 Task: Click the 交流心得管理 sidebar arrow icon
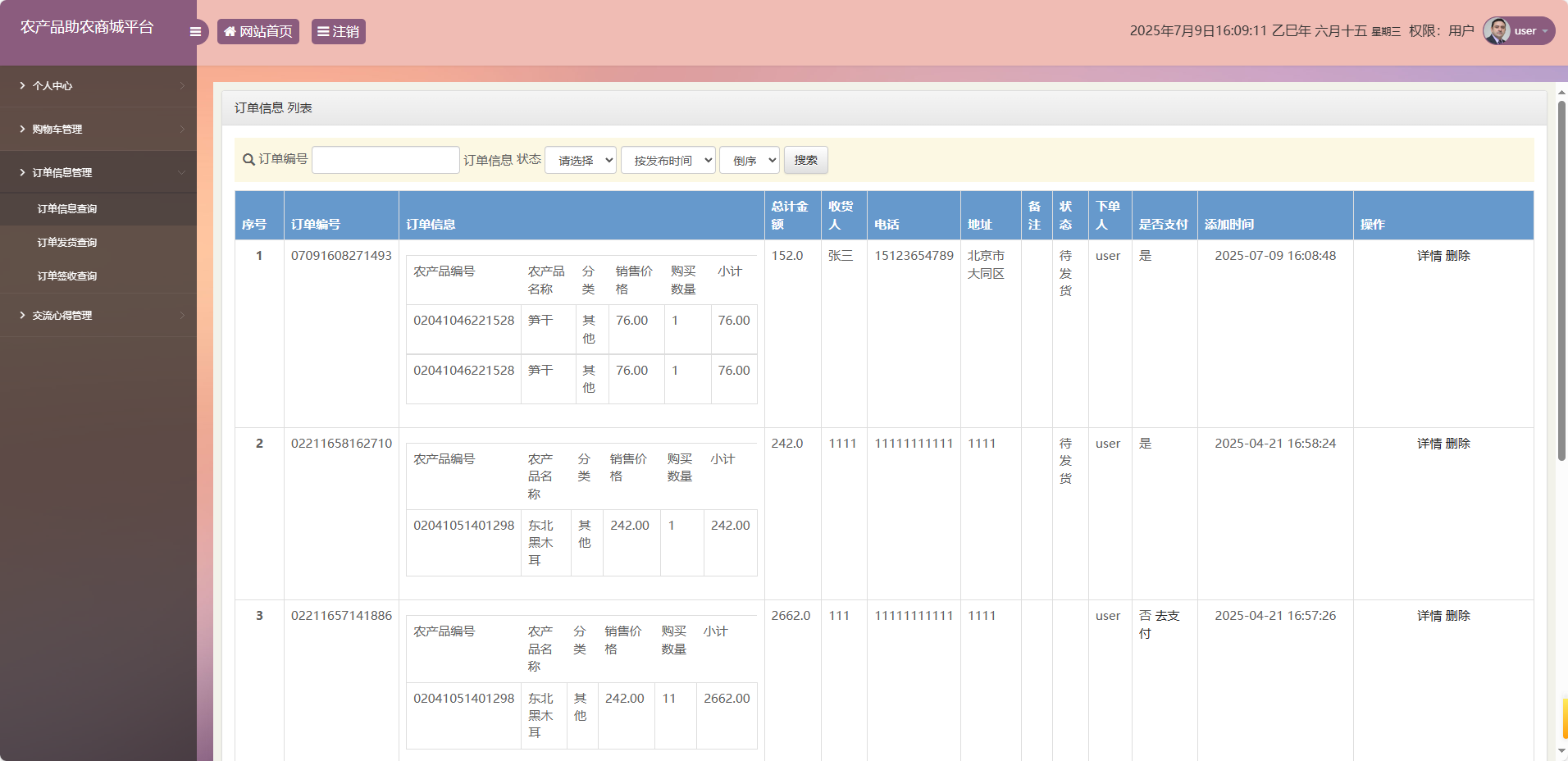click(x=181, y=315)
